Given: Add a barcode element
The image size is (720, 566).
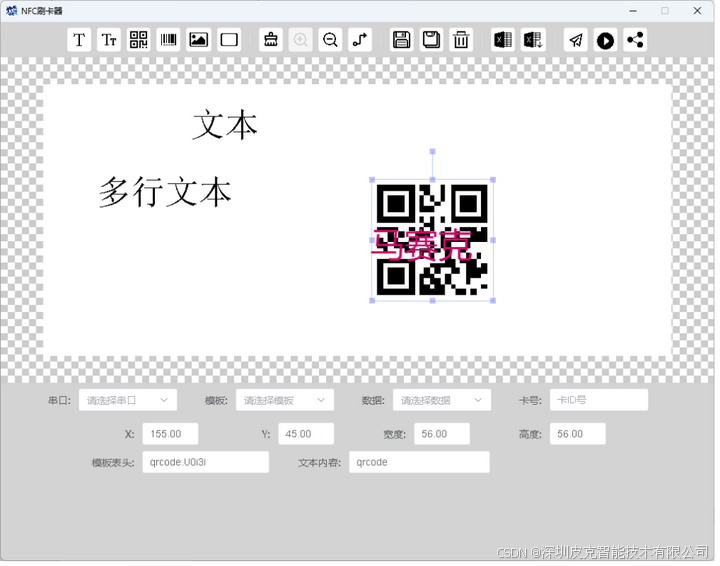Looking at the screenshot, I should pyautogui.click(x=169, y=40).
